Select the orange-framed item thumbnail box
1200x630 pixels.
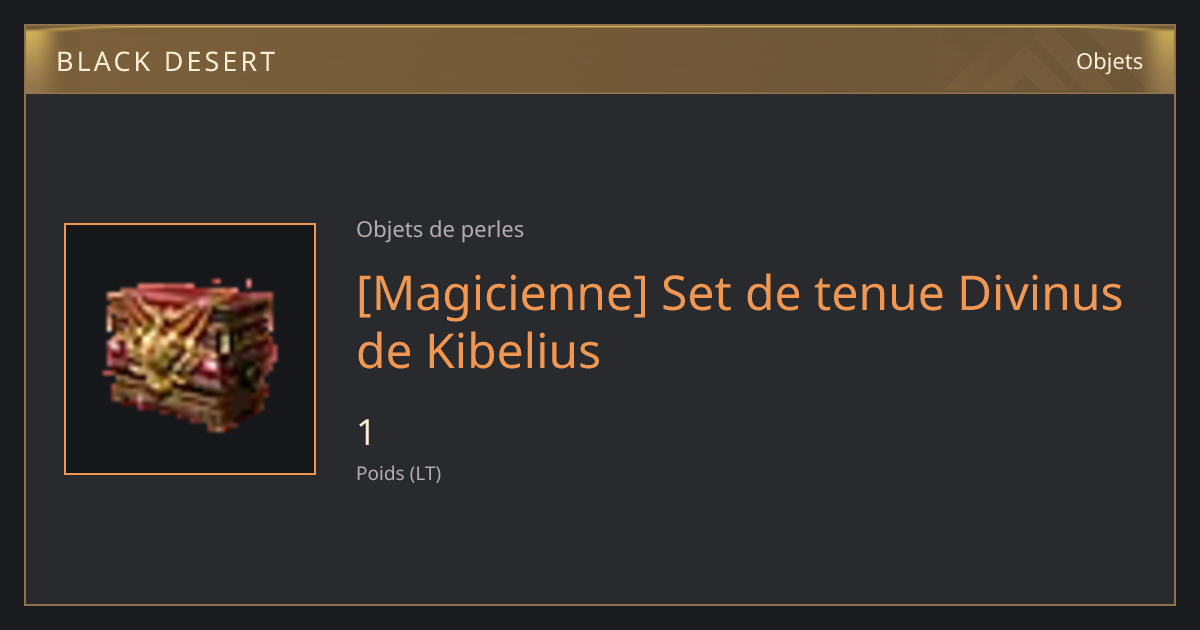point(190,349)
